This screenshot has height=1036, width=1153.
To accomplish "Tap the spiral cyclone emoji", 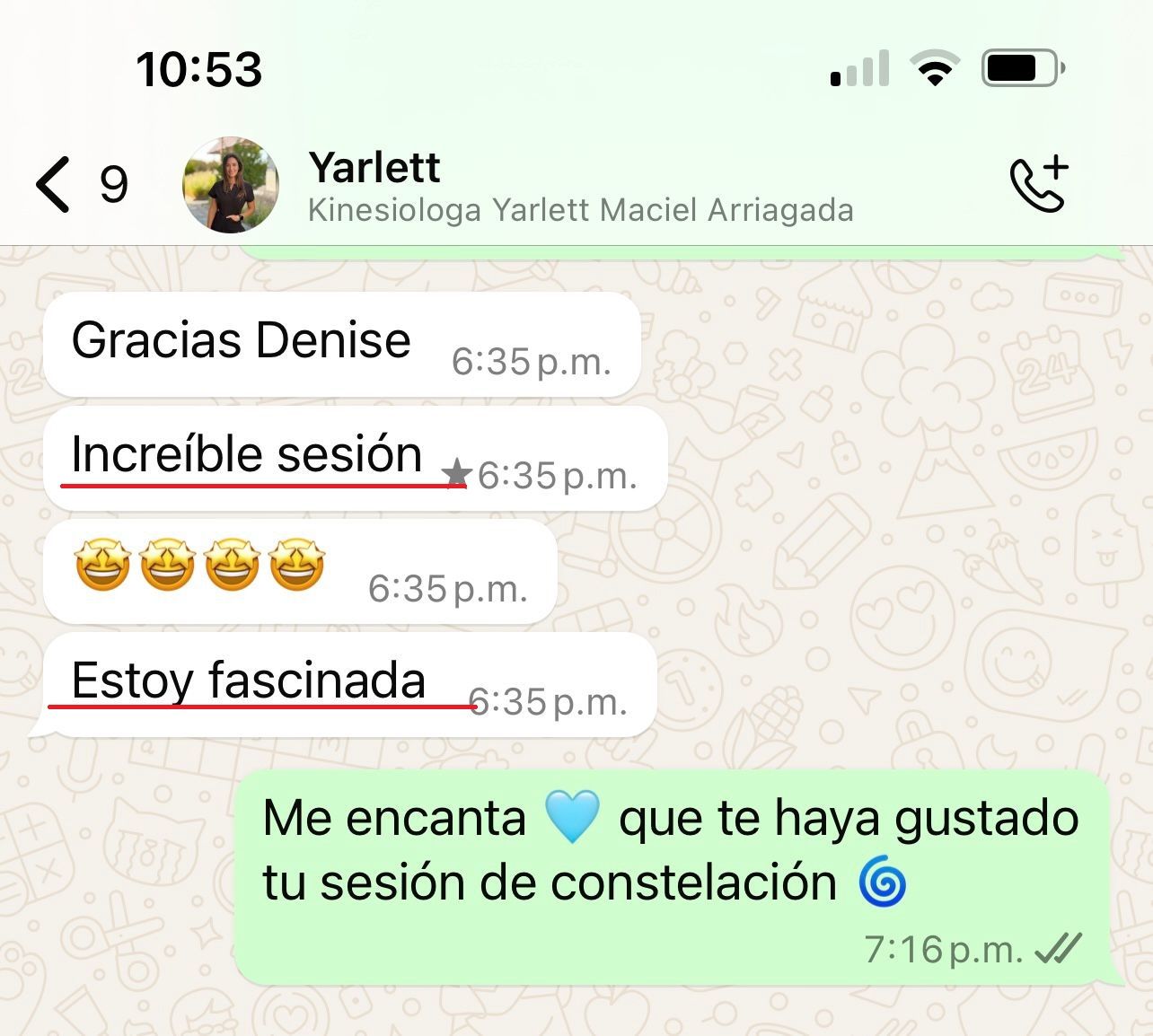I will (883, 882).
